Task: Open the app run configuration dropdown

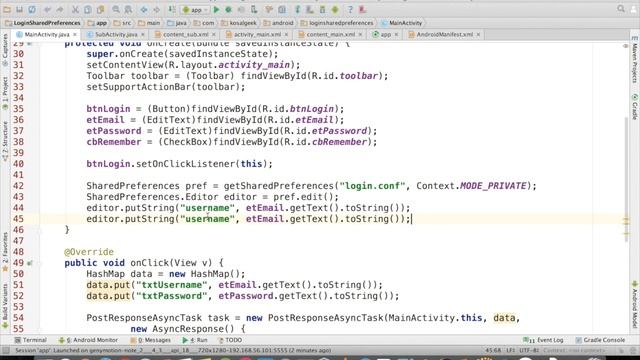Action: [x=196, y=9]
